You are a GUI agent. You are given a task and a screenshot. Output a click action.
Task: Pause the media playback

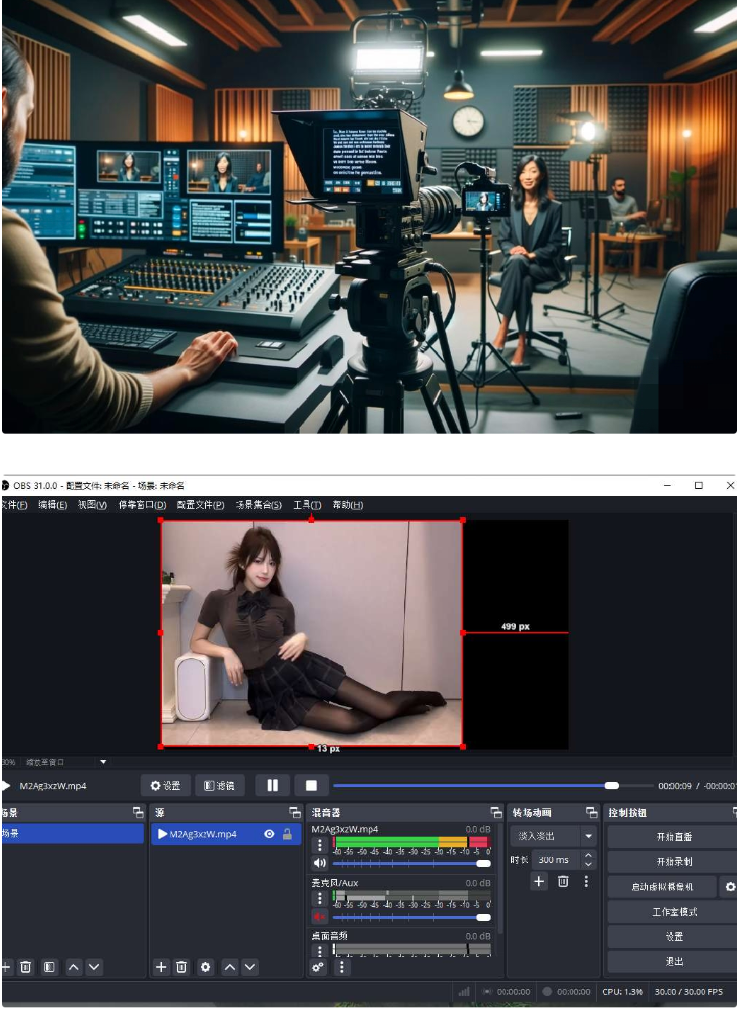pyautogui.click(x=273, y=786)
